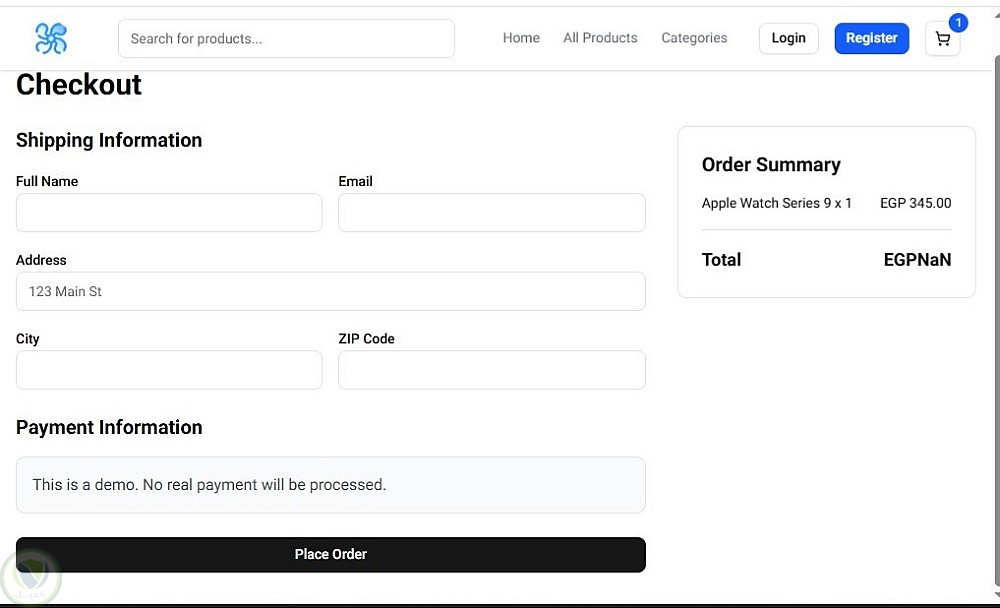
Task: Focus the Search for products field
Action: coord(286,39)
